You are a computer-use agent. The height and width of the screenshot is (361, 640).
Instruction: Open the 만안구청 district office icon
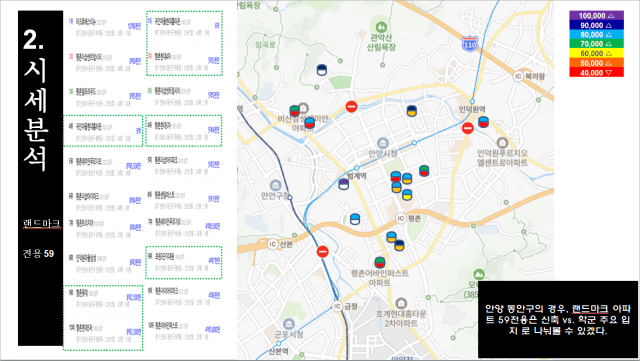coord(276,185)
